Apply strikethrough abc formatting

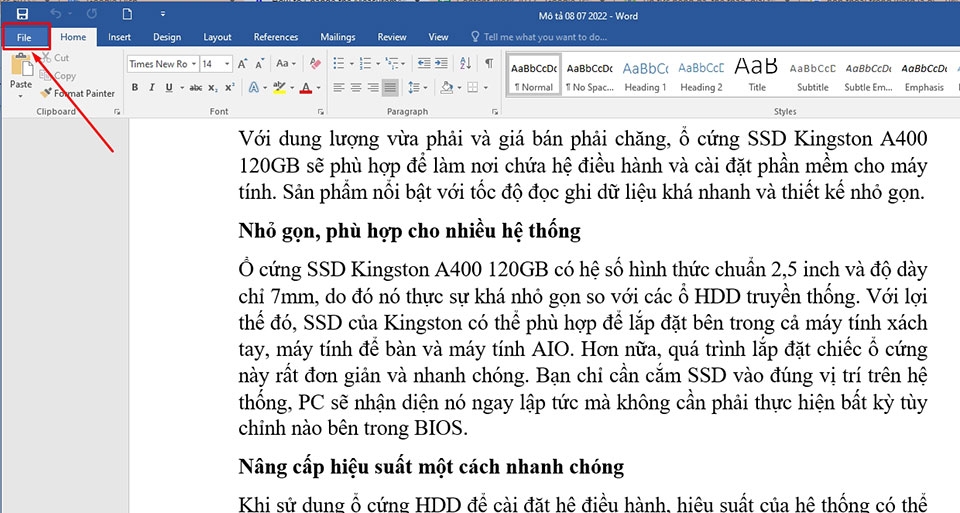tap(196, 88)
